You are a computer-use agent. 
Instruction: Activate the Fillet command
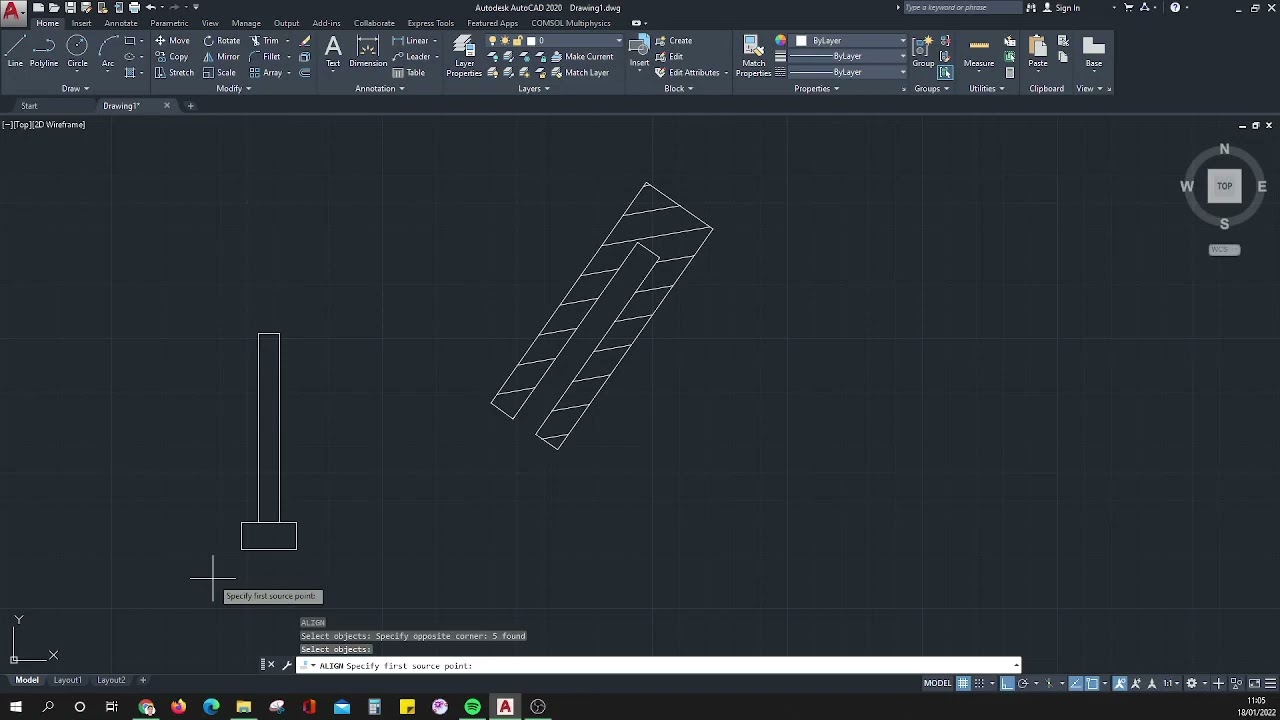(265, 57)
